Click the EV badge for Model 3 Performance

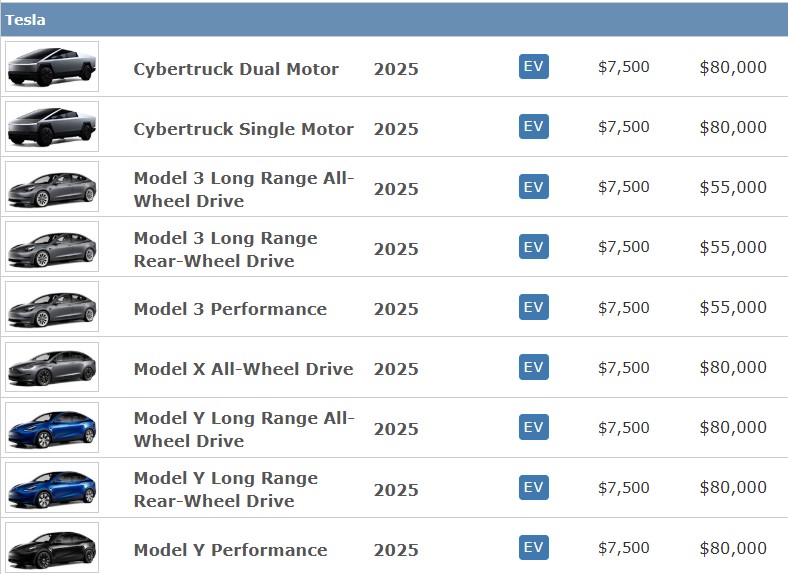coord(534,307)
